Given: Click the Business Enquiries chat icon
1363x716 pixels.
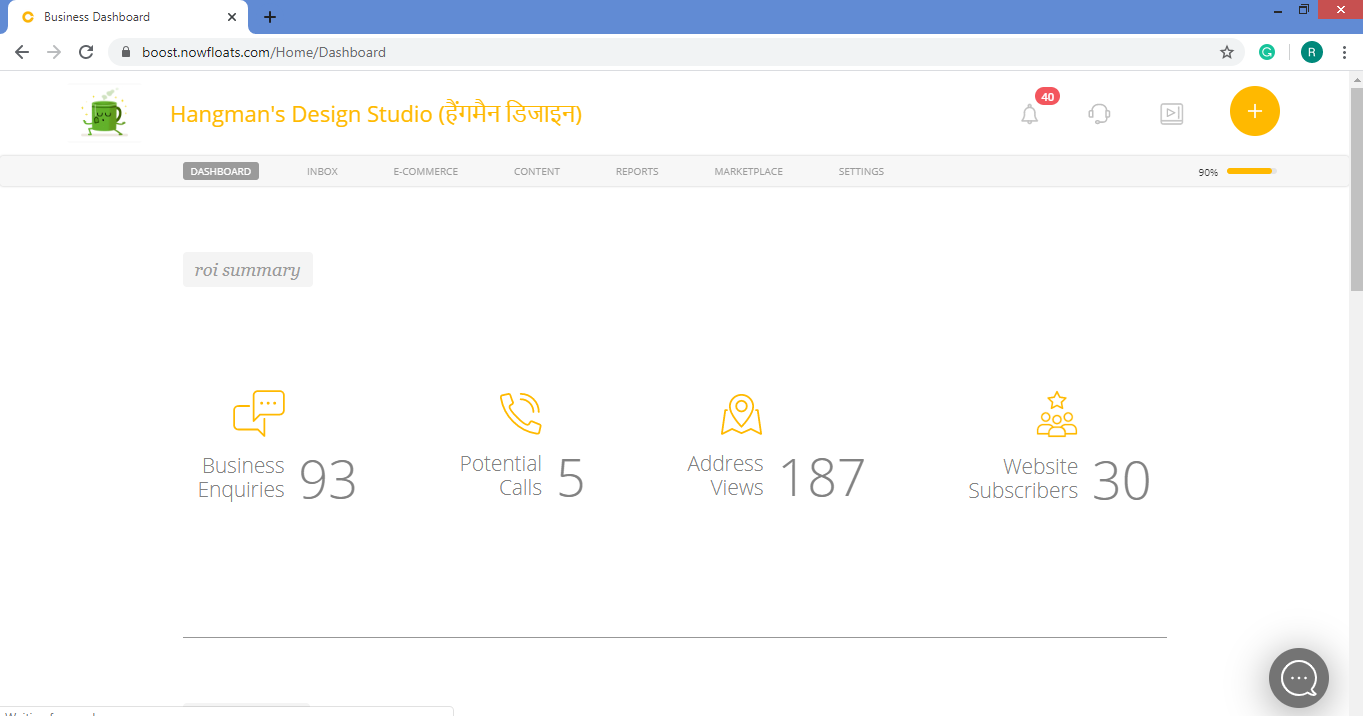Looking at the screenshot, I should pyautogui.click(x=259, y=411).
